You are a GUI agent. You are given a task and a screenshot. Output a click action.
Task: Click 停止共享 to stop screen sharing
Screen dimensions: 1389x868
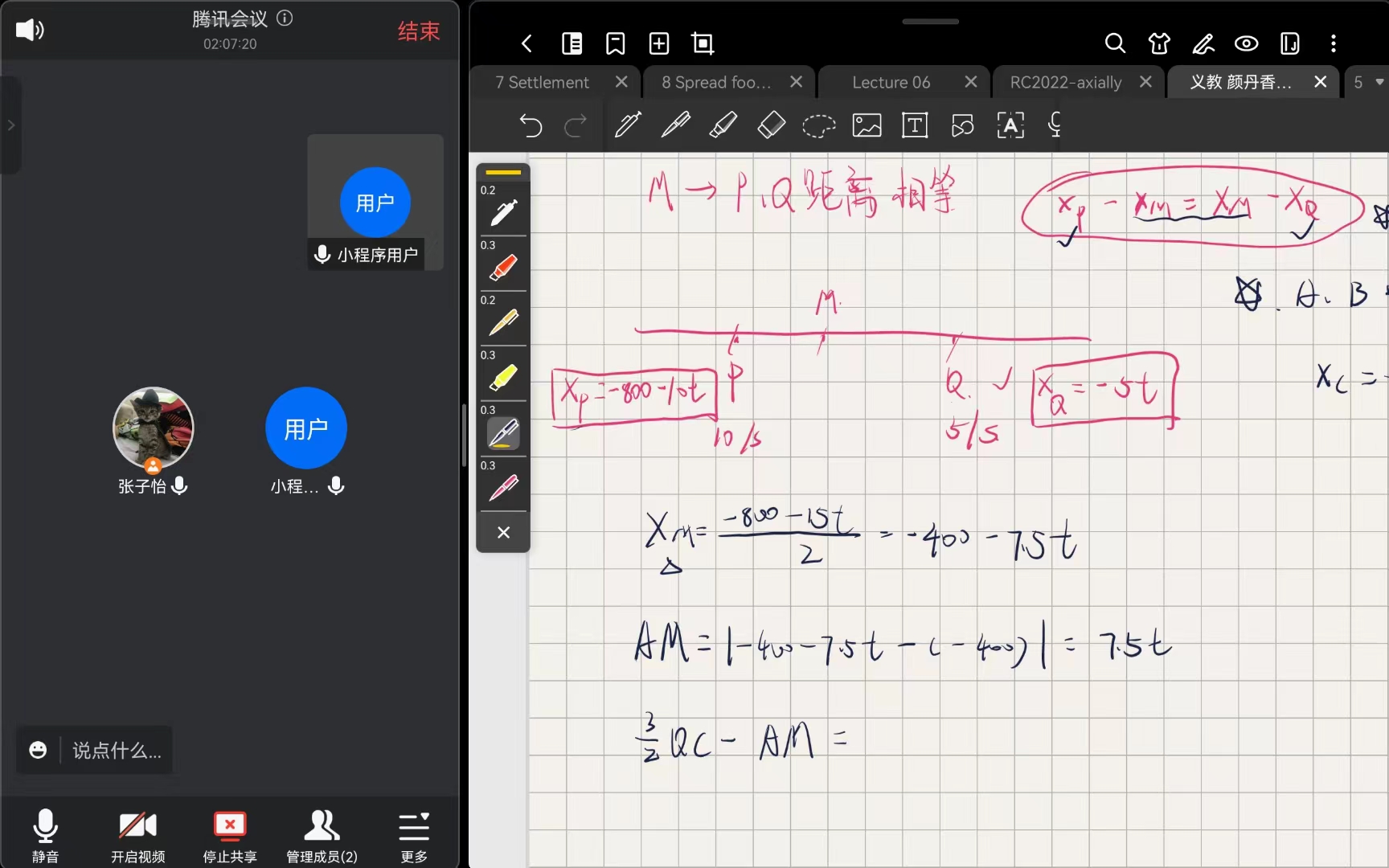[230, 836]
